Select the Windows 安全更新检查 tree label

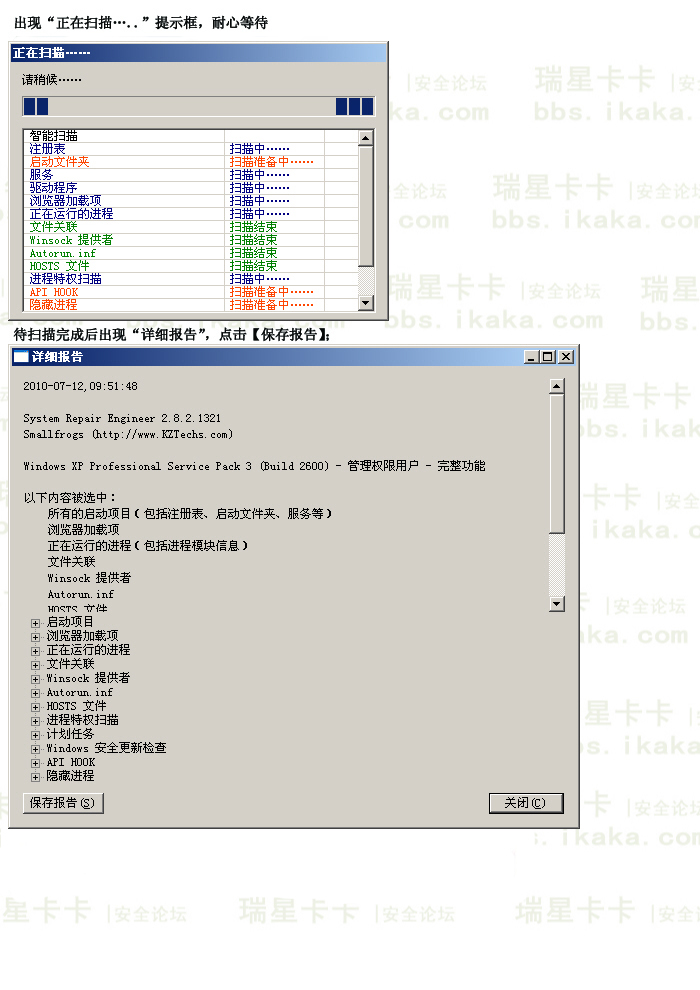coord(106,748)
